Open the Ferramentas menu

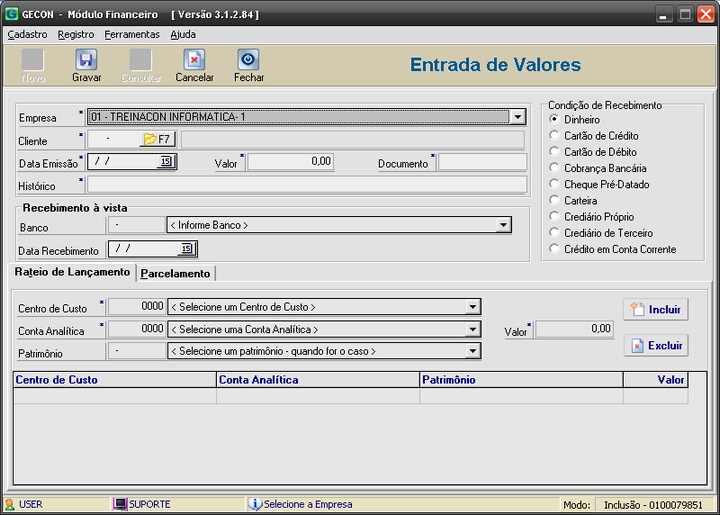[132, 34]
